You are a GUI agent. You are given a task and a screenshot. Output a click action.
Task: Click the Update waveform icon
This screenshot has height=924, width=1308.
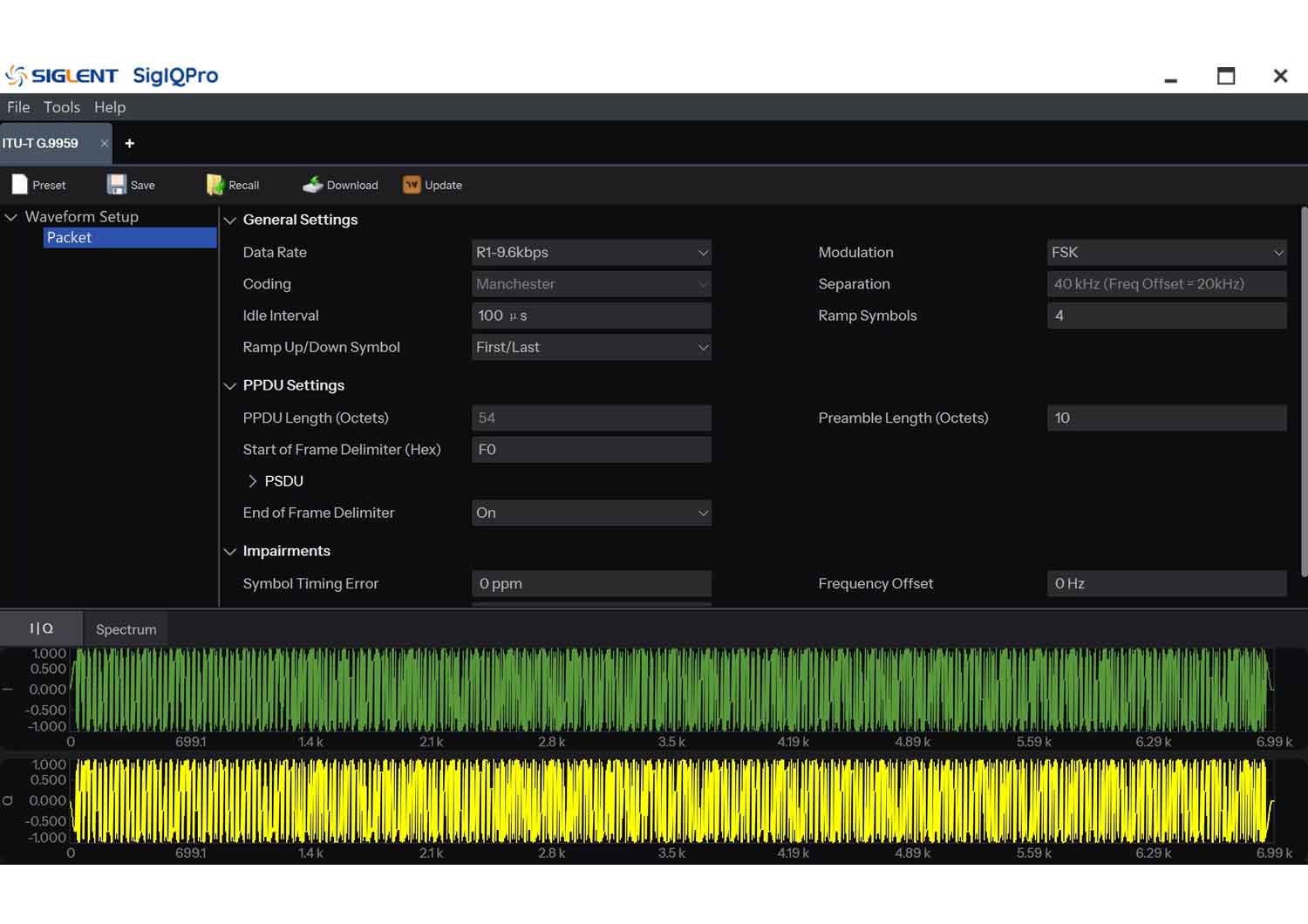(x=412, y=185)
